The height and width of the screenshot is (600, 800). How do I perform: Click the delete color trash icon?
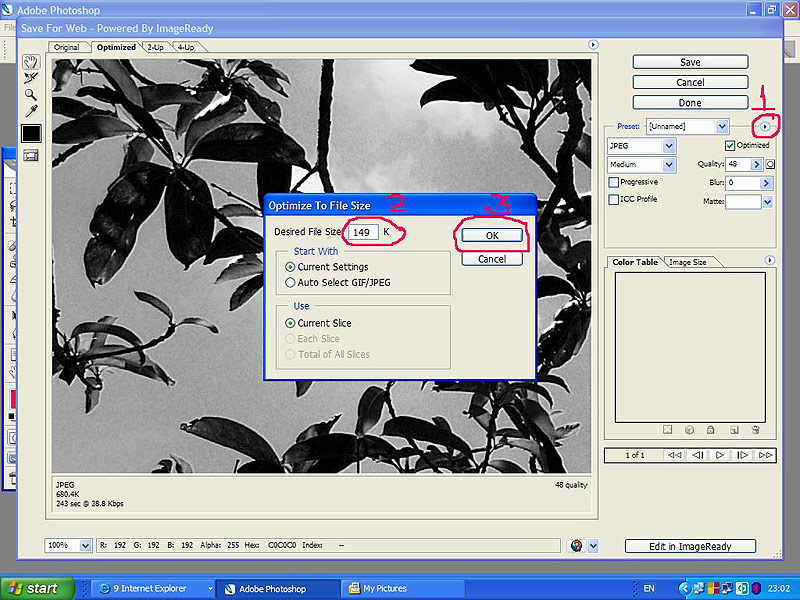[756, 430]
